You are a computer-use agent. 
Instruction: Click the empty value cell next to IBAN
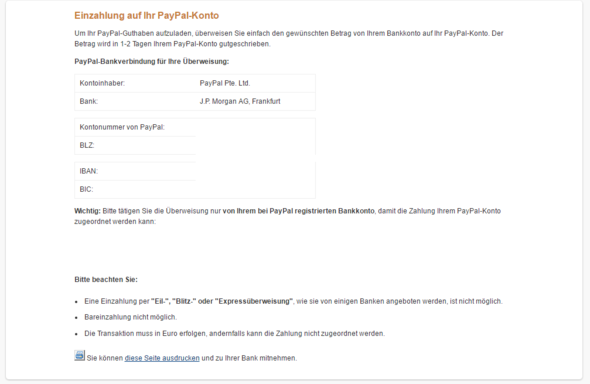255,171
